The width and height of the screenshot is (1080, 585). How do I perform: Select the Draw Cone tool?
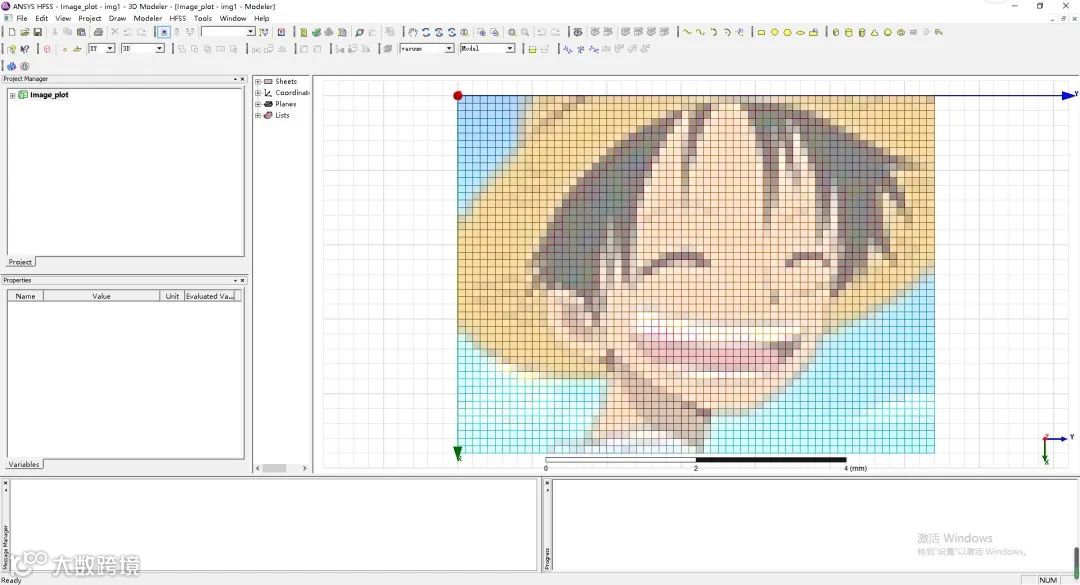coord(875,32)
